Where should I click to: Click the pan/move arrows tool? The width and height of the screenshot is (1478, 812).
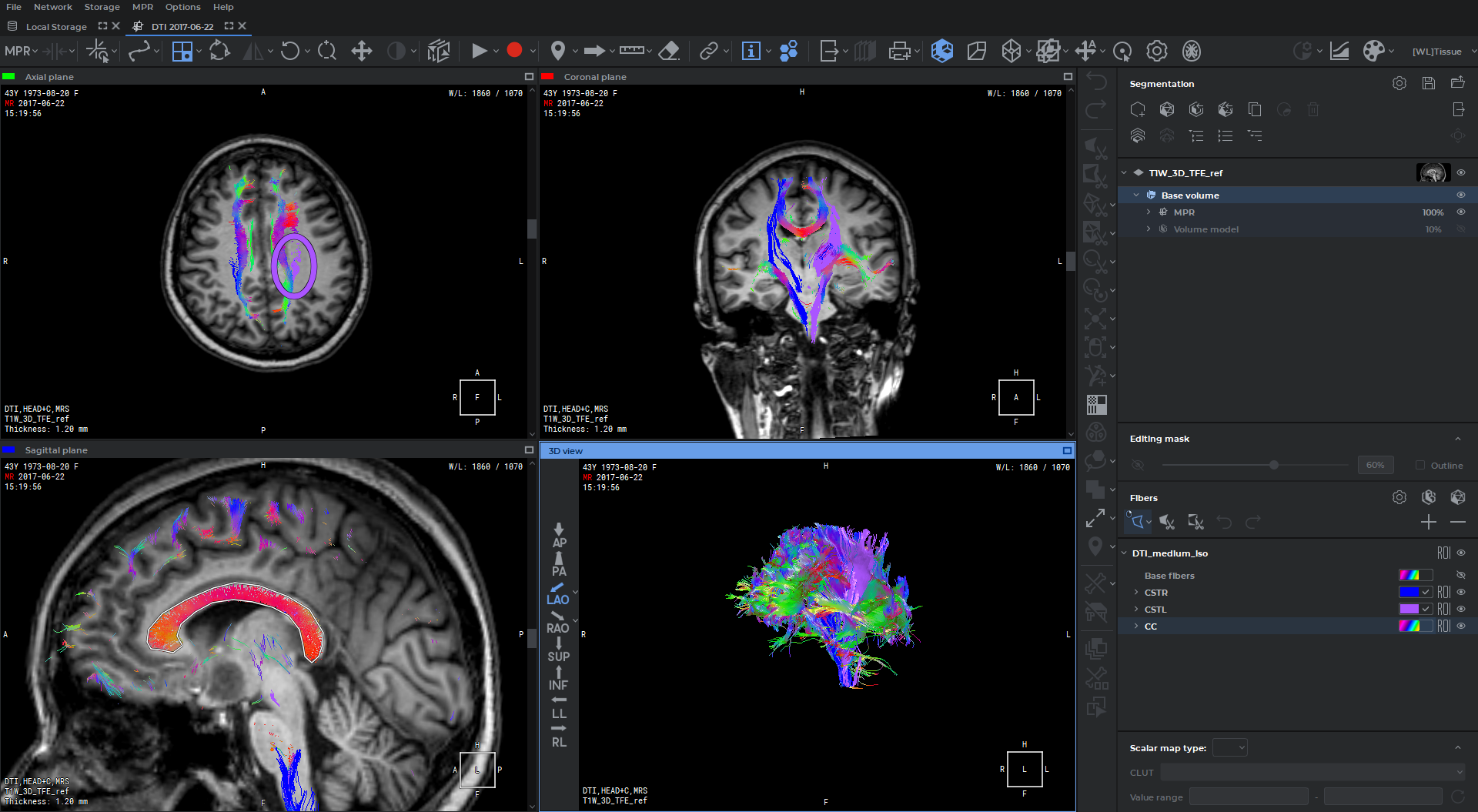pos(361,51)
